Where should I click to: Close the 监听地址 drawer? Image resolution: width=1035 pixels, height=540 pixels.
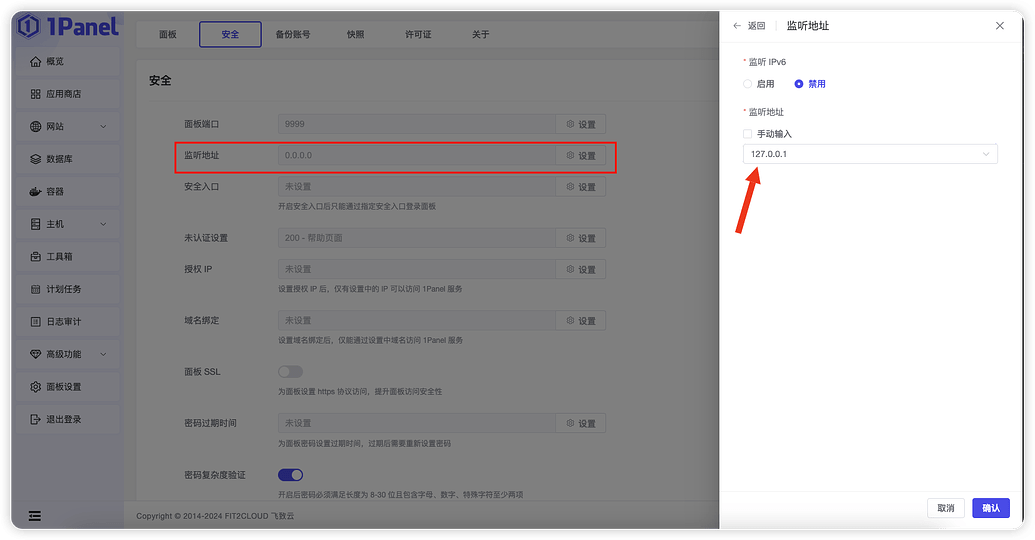point(1000,26)
